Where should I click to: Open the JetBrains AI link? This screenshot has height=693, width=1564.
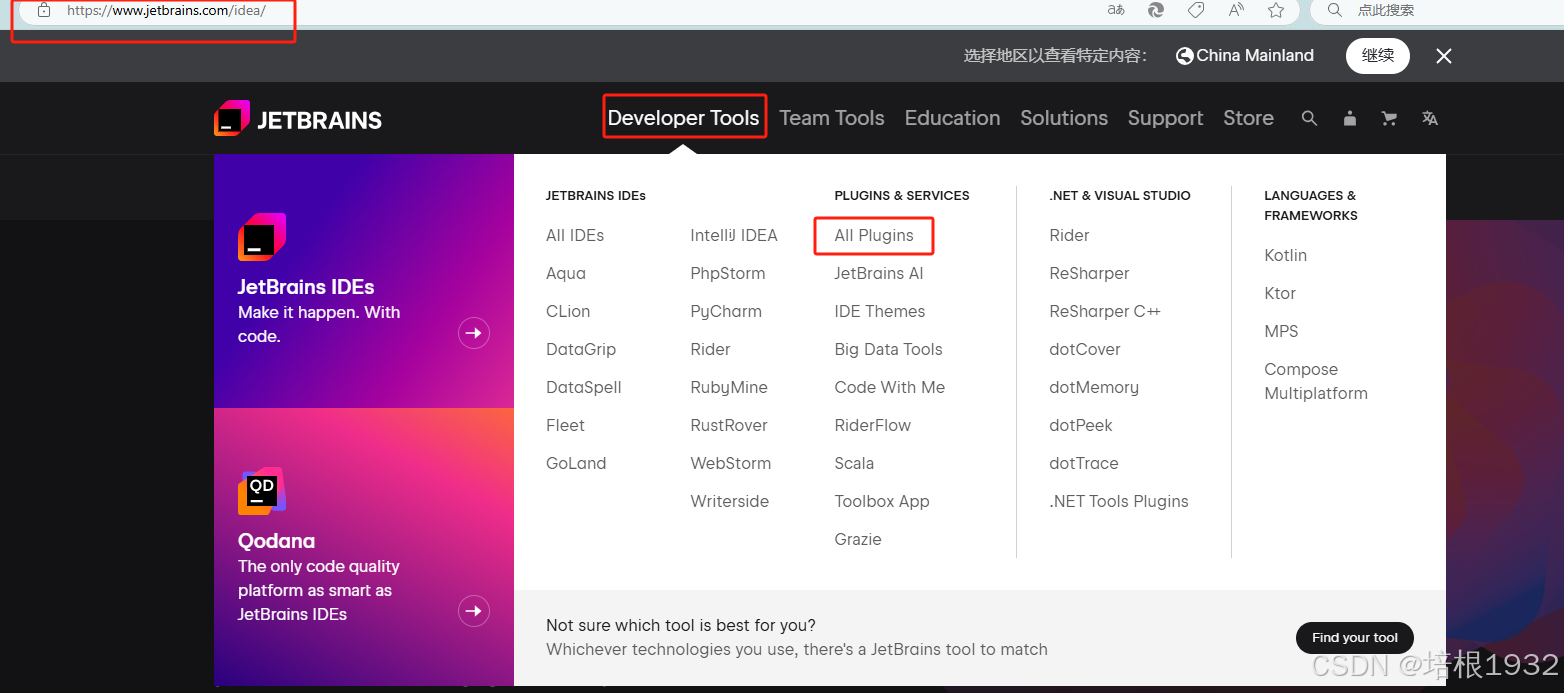click(879, 274)
